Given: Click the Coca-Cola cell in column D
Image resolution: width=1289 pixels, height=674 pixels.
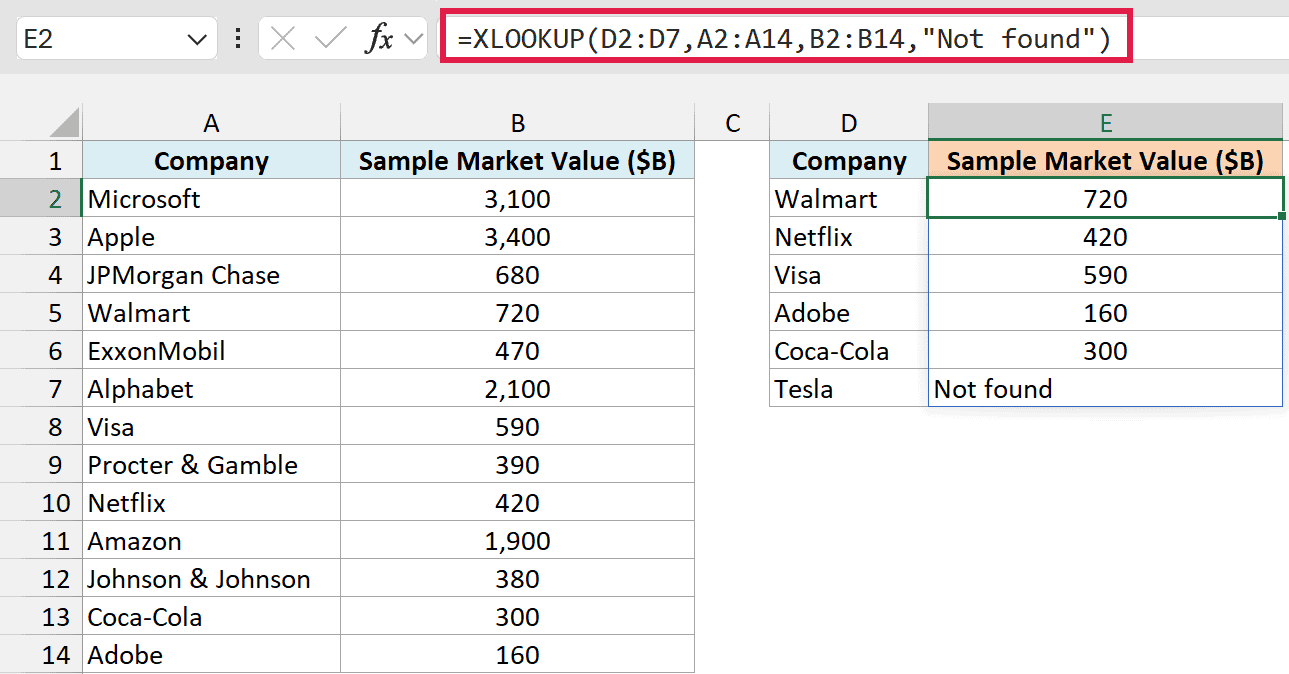Looking at the screenshot, I should [848, 351].
